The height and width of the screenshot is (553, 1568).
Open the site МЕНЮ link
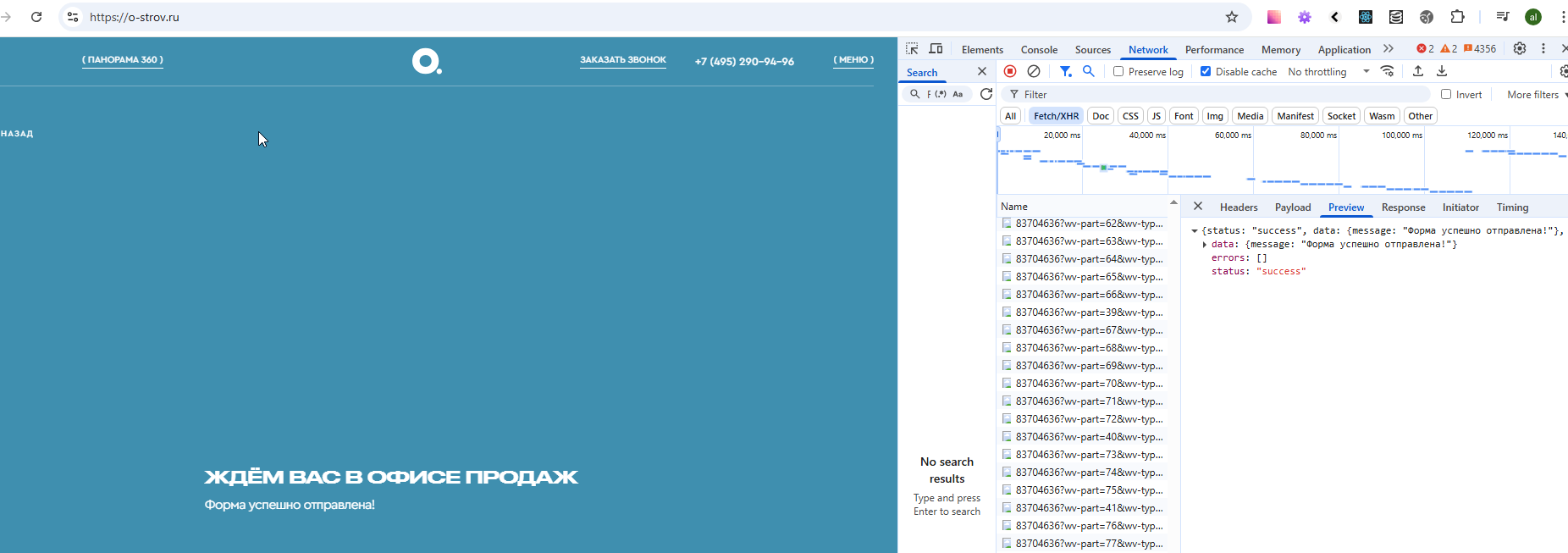coord(853,60)
